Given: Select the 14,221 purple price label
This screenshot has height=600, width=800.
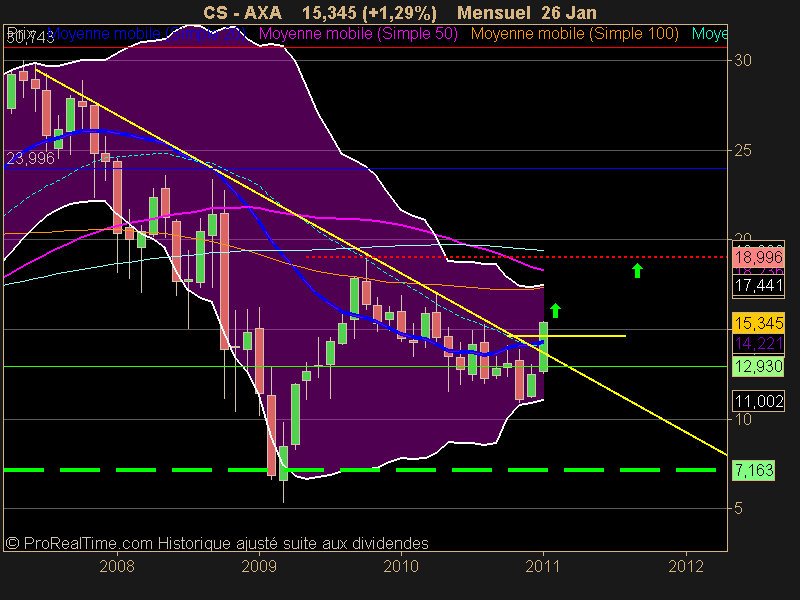Looking at the screenshot, I should (758, 343).
